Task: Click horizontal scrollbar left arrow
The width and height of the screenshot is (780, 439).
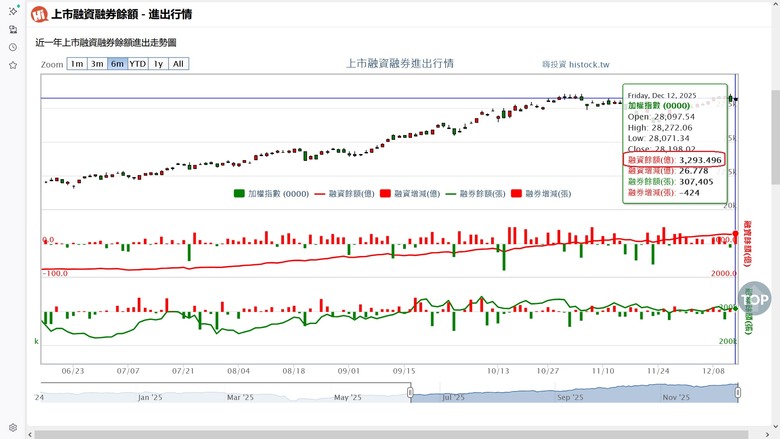Action: tap(30, 435)
